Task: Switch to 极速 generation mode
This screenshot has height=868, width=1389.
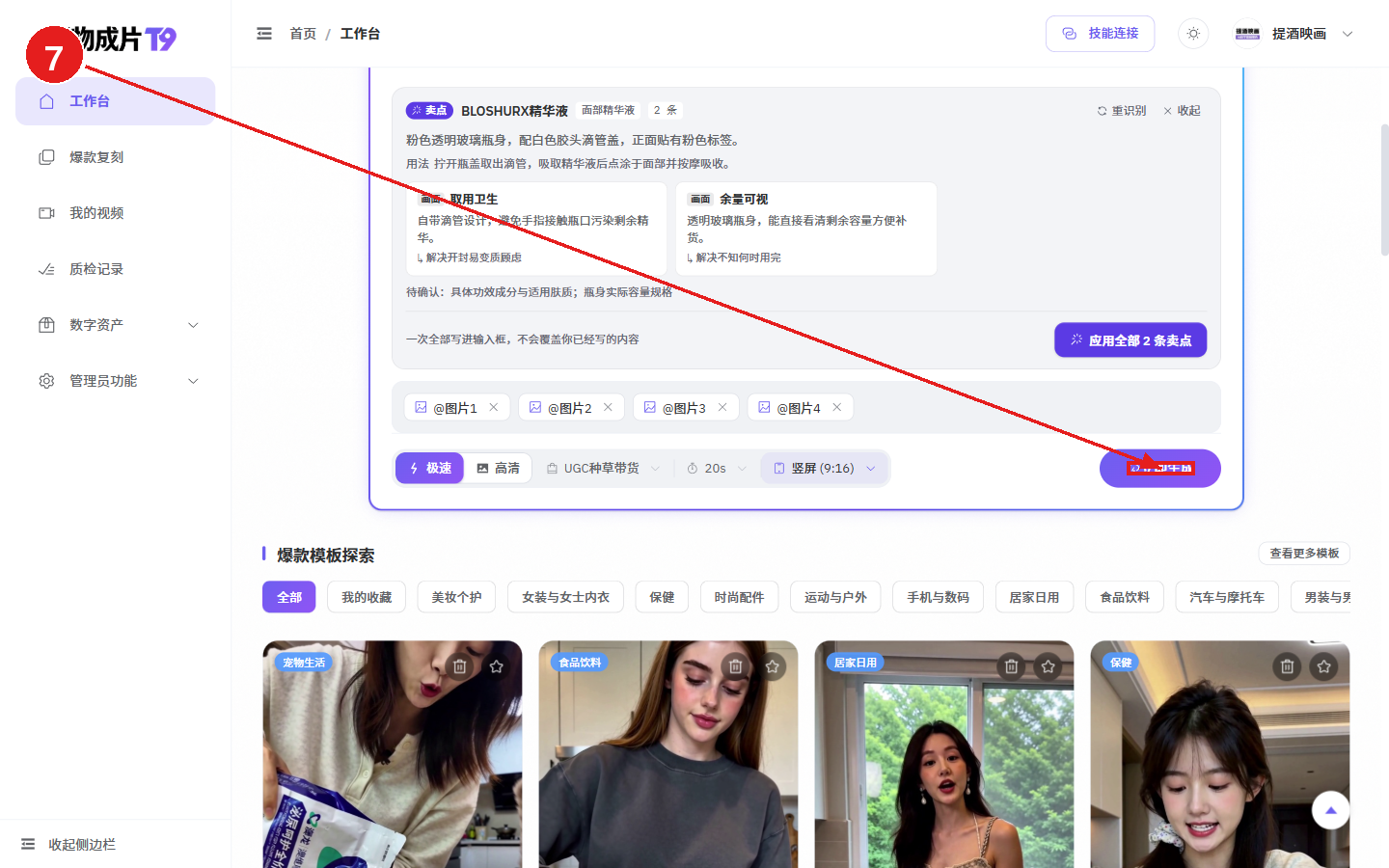Action: [x=430, y=468]
